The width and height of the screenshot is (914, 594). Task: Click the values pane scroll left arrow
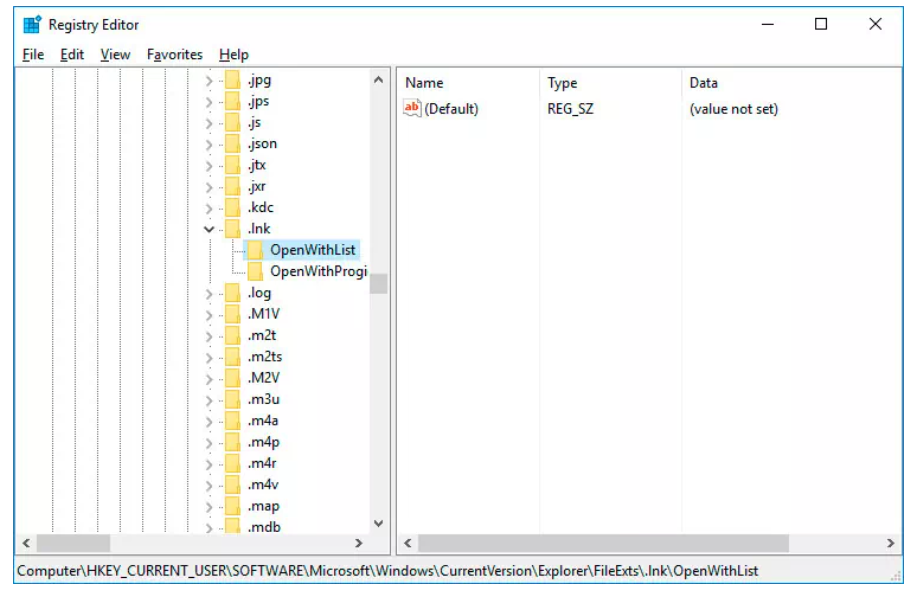pyautogui.click(x=408, y=543)
